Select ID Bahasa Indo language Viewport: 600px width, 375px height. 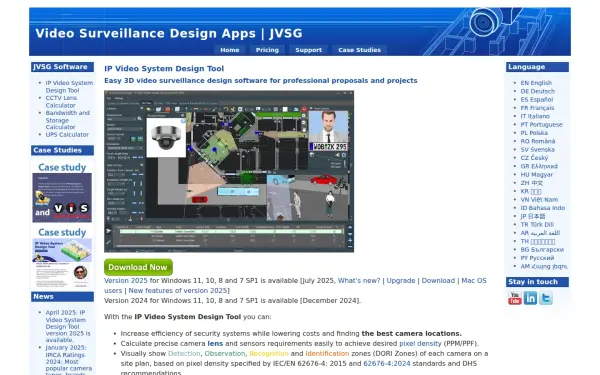tap(543, 208)
